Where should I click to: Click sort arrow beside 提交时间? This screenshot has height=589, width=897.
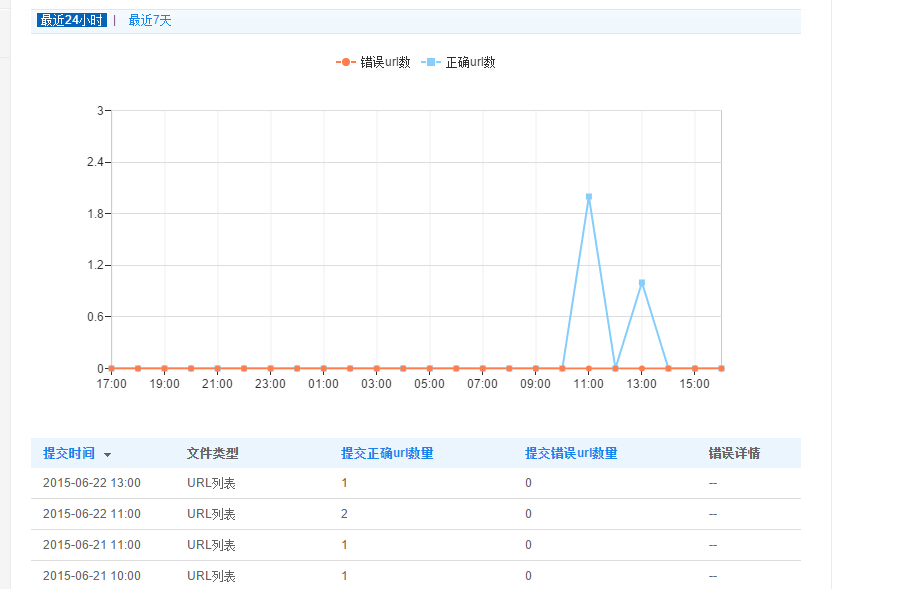coord(107,454)
